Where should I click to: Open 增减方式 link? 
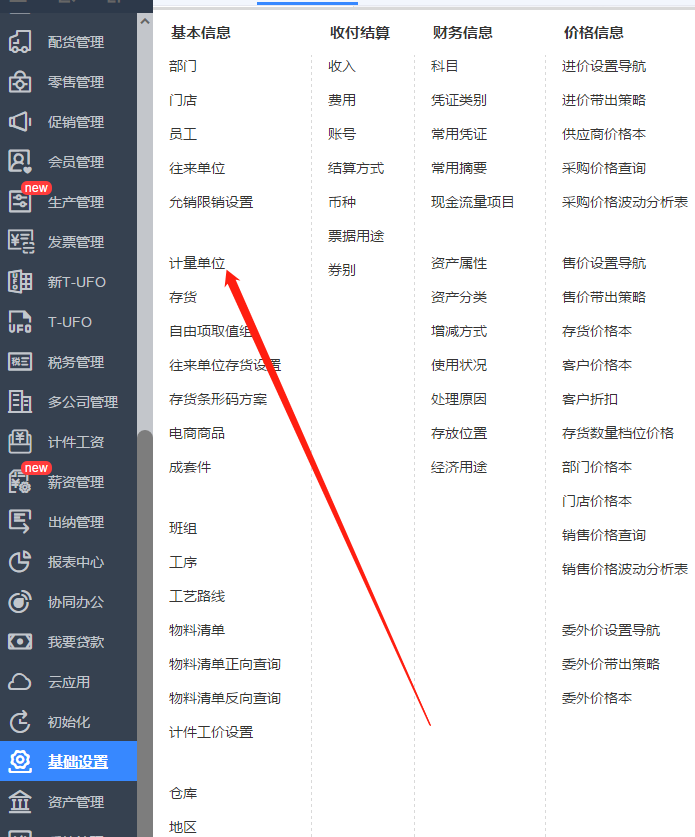click(459, 331)
